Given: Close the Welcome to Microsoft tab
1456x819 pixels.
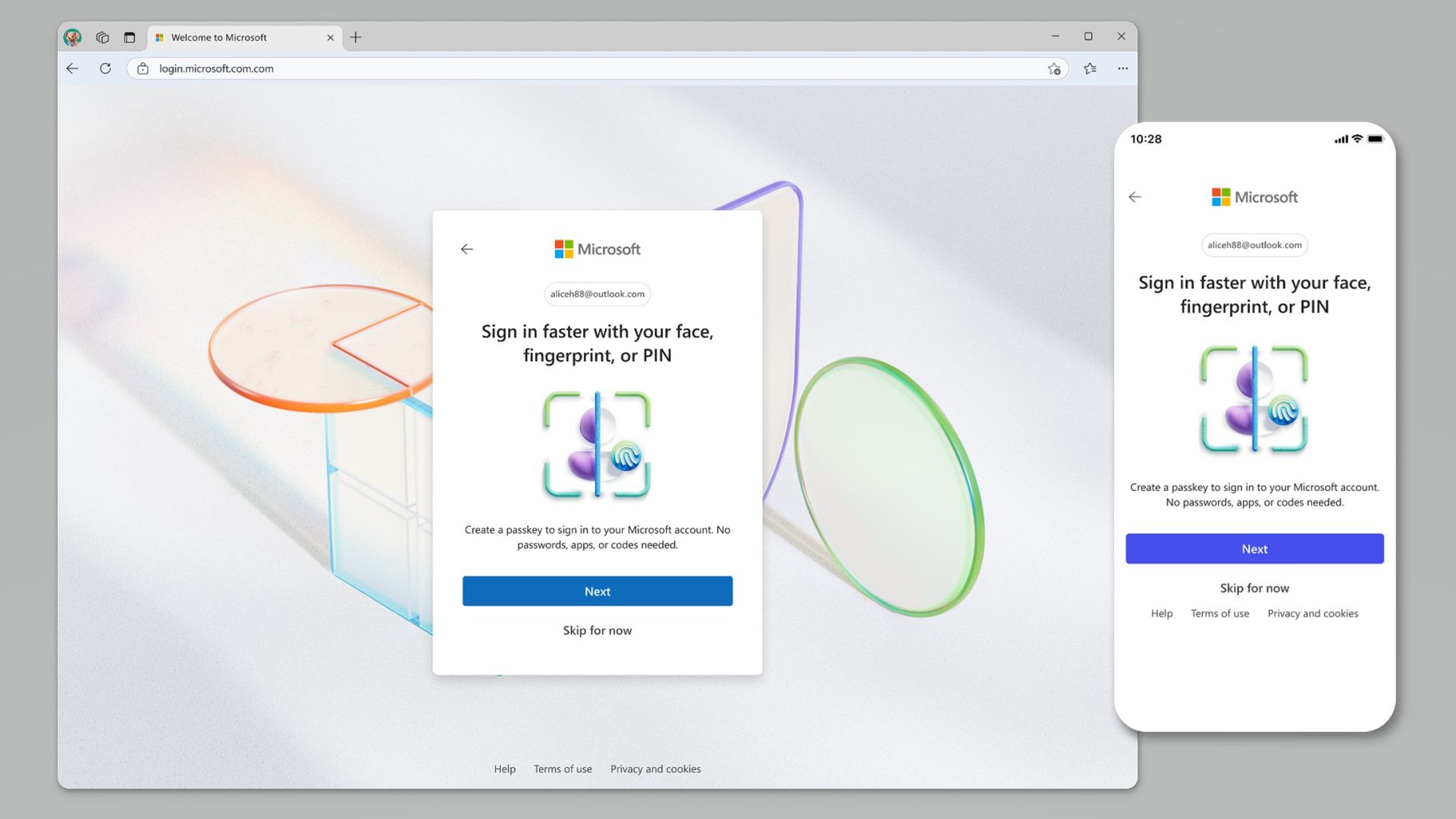Looking at the screenshot, I should tap(331, 37).
